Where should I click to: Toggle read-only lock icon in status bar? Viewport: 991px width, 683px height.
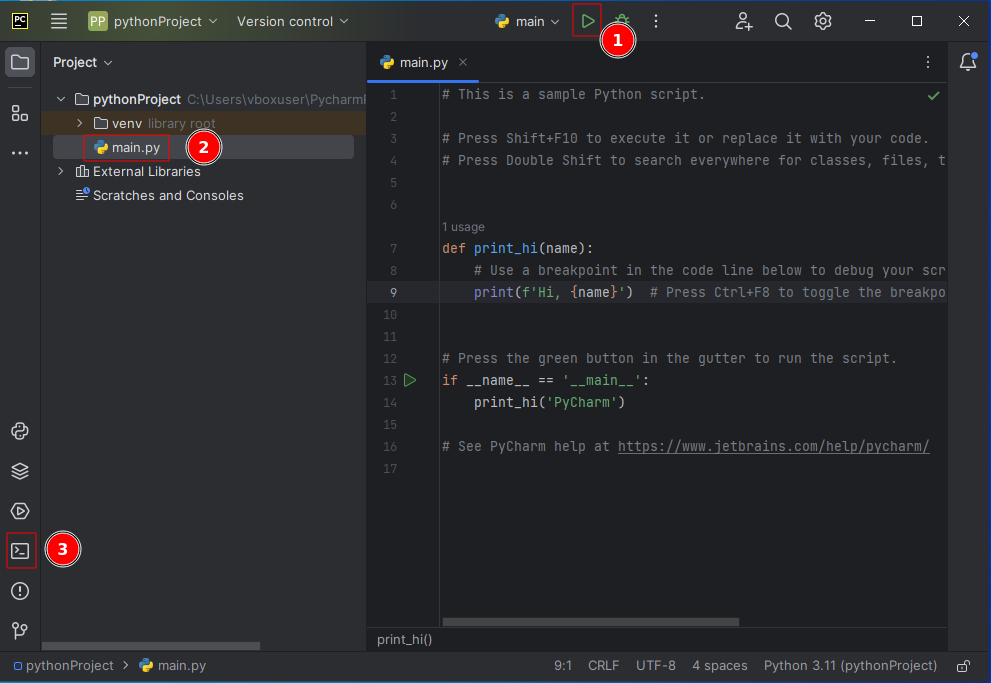pos(963,666)
